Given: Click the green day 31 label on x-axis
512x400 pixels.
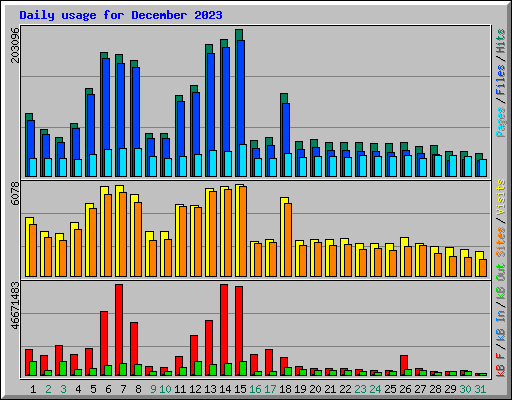Looking at the screenshot, I should tap(480, 389).
